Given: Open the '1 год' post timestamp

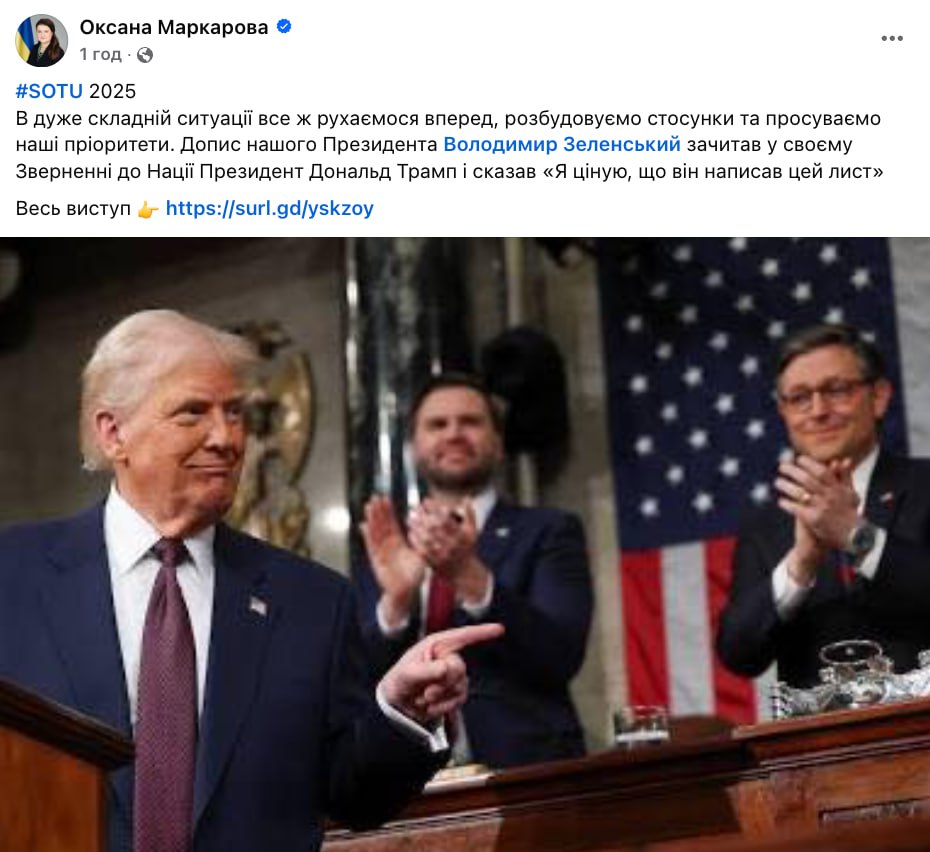Looking at the screenshot, I should 100,54.
